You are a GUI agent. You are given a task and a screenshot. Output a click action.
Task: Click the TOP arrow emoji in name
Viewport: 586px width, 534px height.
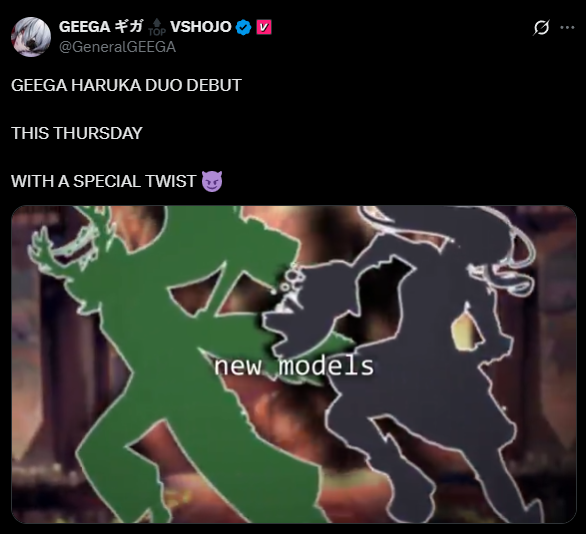[157, 28]
